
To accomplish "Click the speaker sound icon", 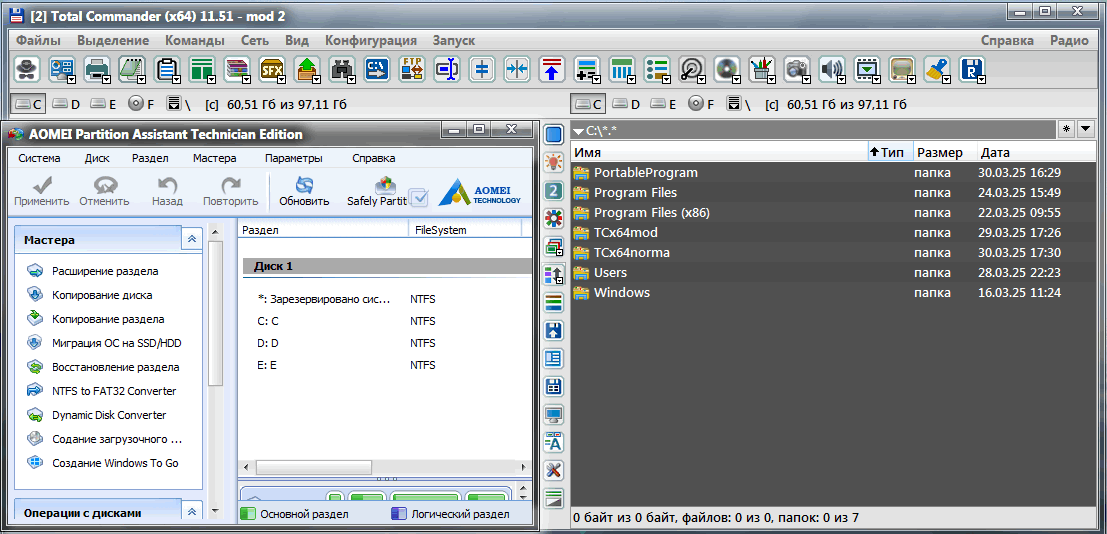I will 830,69.
